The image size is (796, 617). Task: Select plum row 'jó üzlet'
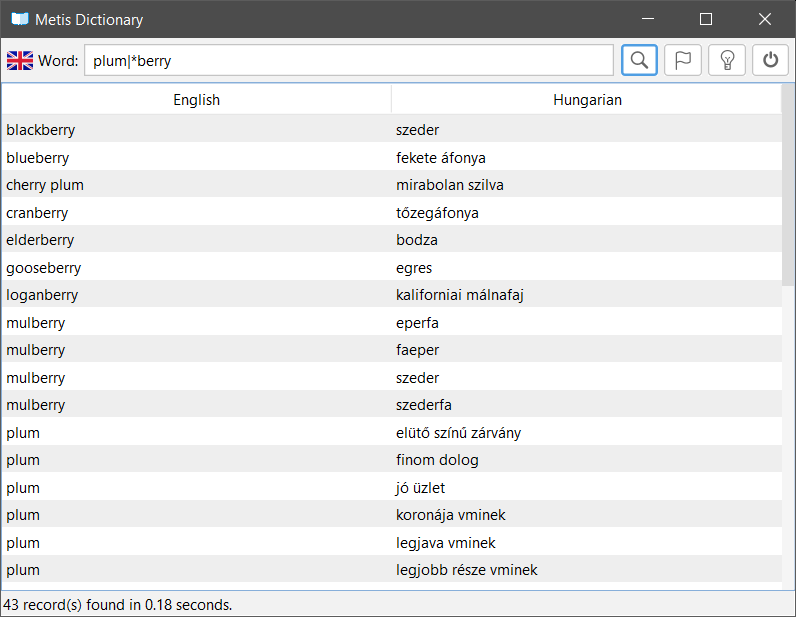391,488
